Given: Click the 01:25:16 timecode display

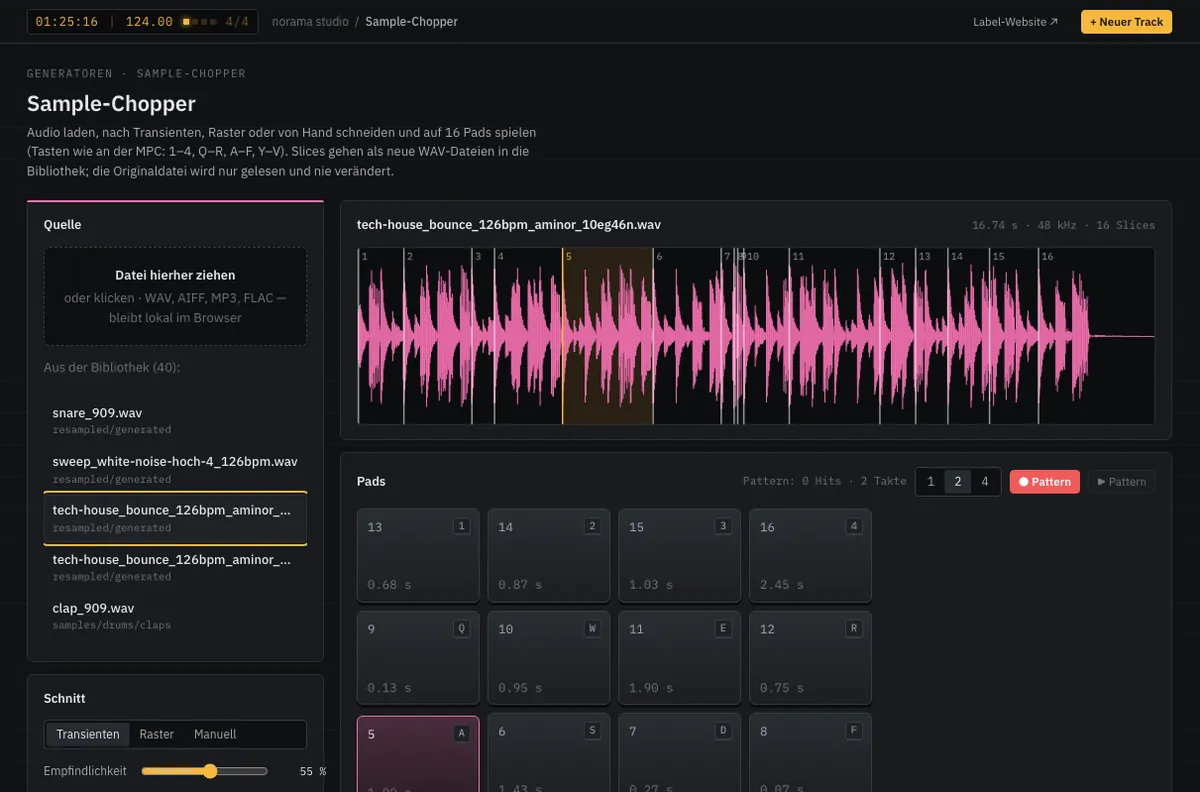Looking at the screenshot, I should 67,22.
